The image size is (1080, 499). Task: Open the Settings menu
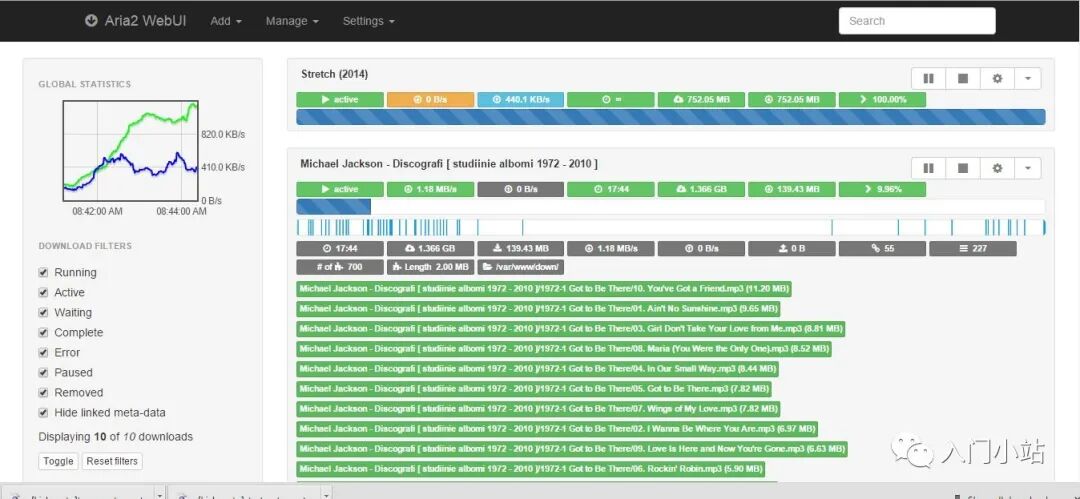tap(368, 21)
